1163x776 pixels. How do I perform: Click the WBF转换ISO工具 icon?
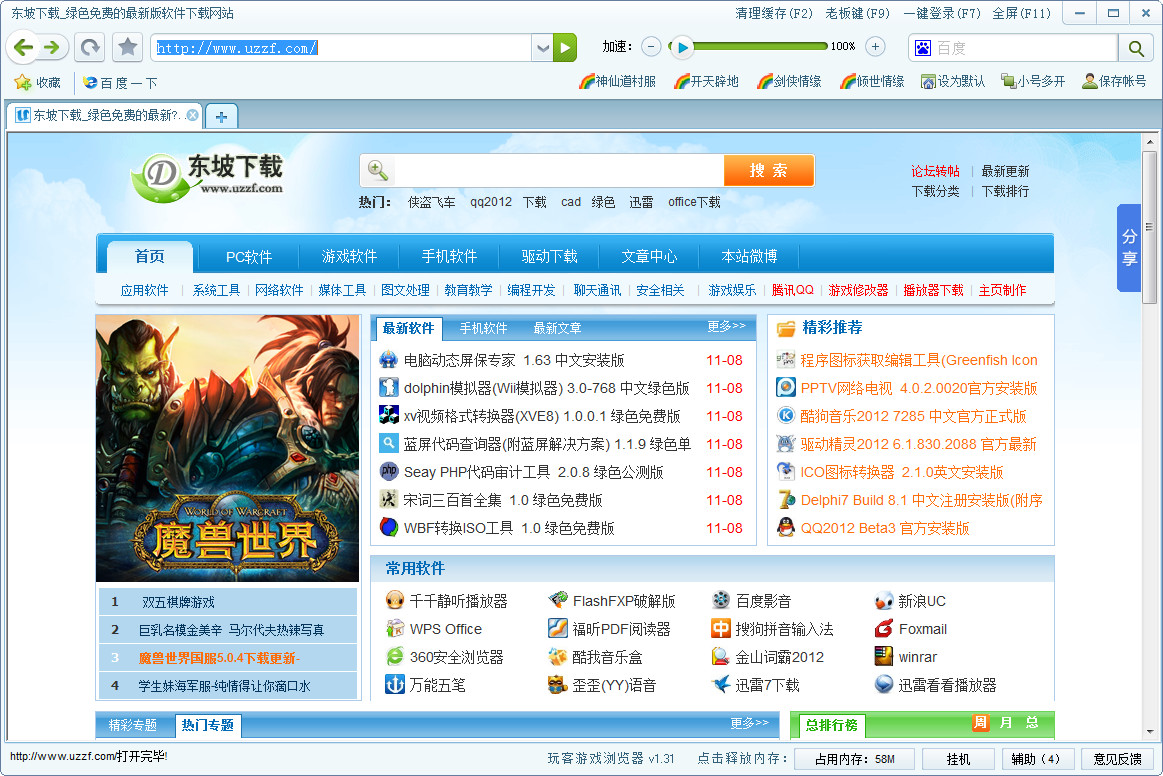389,527
